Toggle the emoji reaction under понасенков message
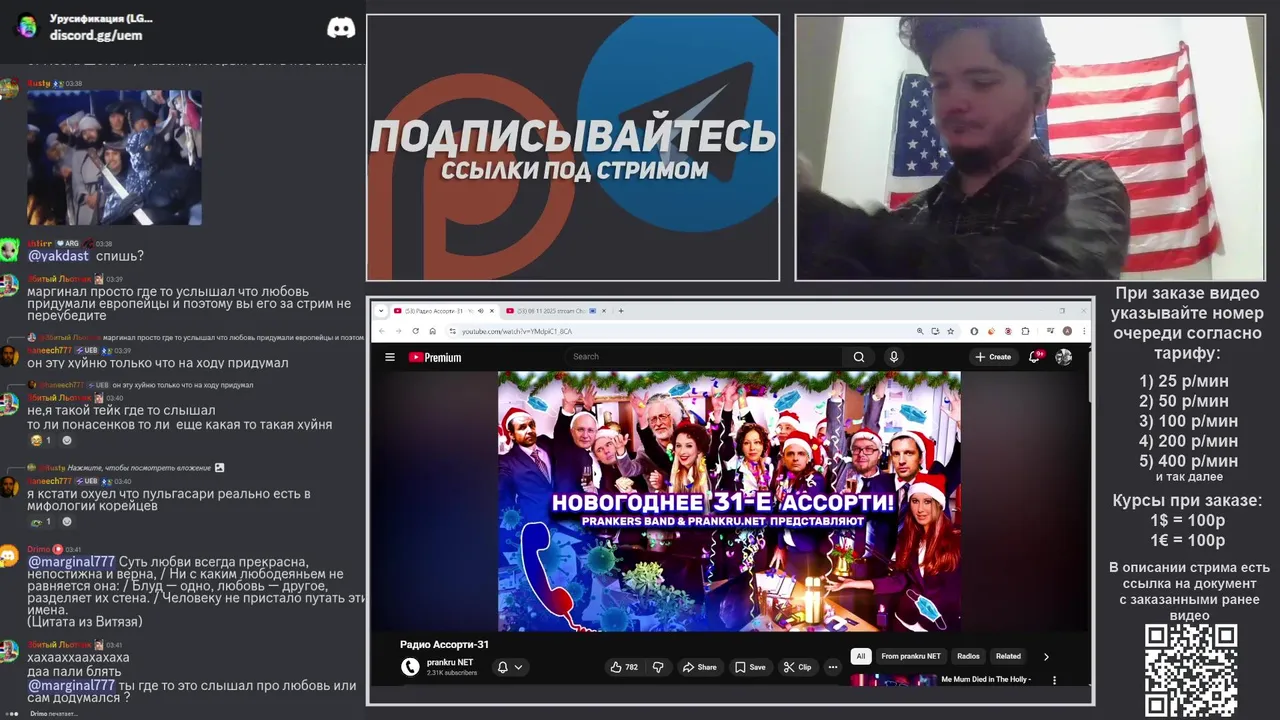The height and width of the screenshot is (720, 1280). (x=42, y=440)
